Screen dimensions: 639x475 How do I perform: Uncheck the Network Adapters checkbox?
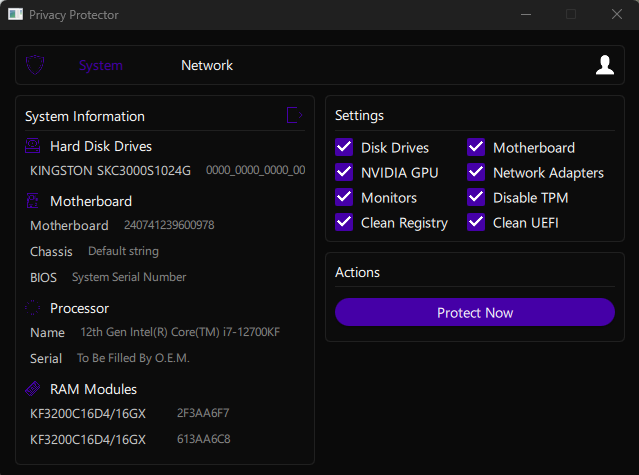[476, 172]
